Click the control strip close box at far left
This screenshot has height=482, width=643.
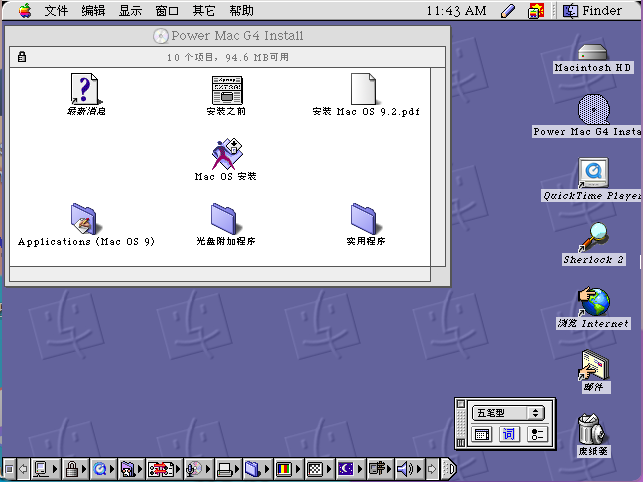click(x=9, y=468)
